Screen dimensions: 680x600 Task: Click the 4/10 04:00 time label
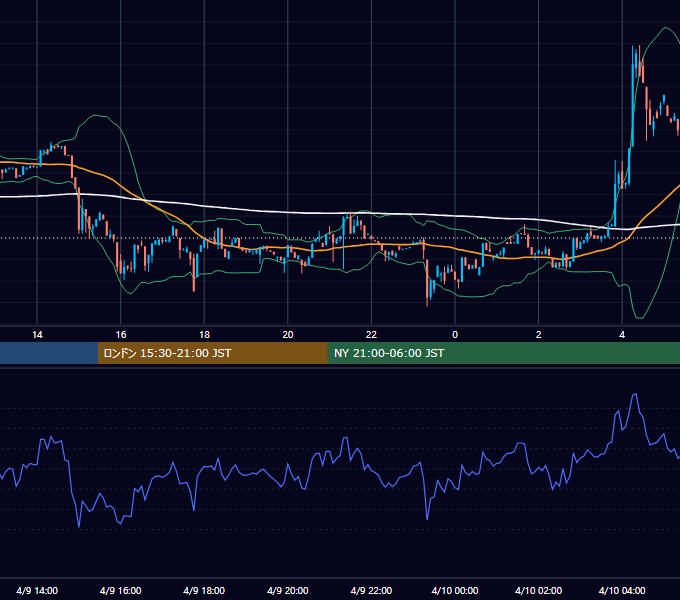point(622,590)
